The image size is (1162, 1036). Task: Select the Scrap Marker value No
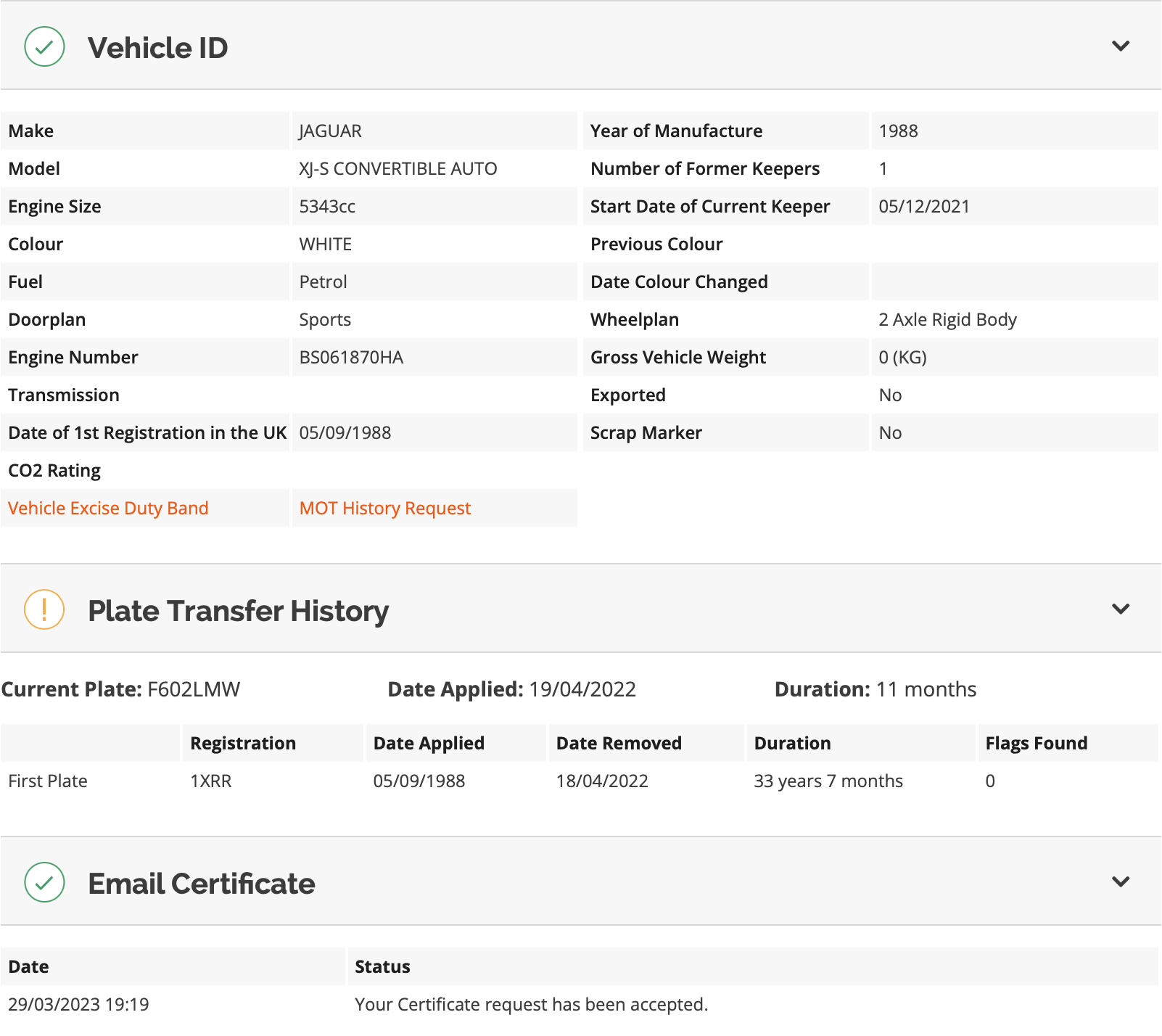(891, 432)
